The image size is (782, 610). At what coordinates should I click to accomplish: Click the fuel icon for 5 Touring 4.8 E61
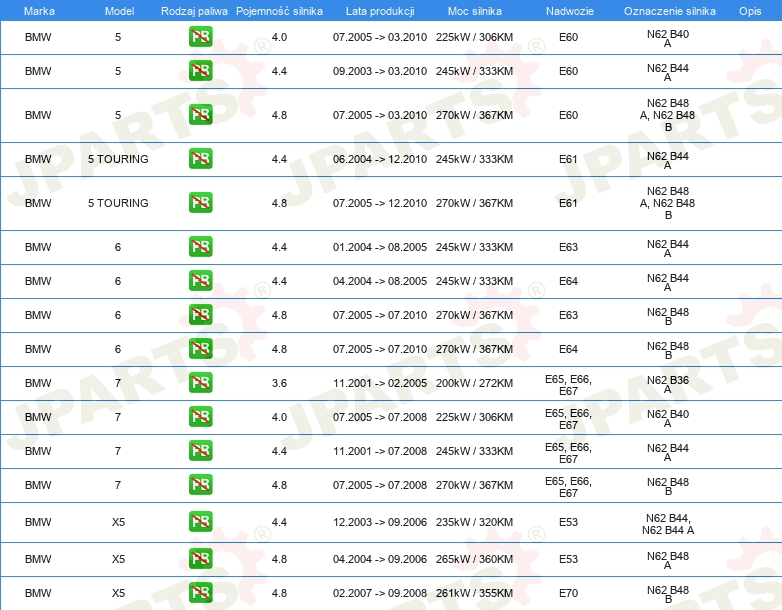click(200, 203)
